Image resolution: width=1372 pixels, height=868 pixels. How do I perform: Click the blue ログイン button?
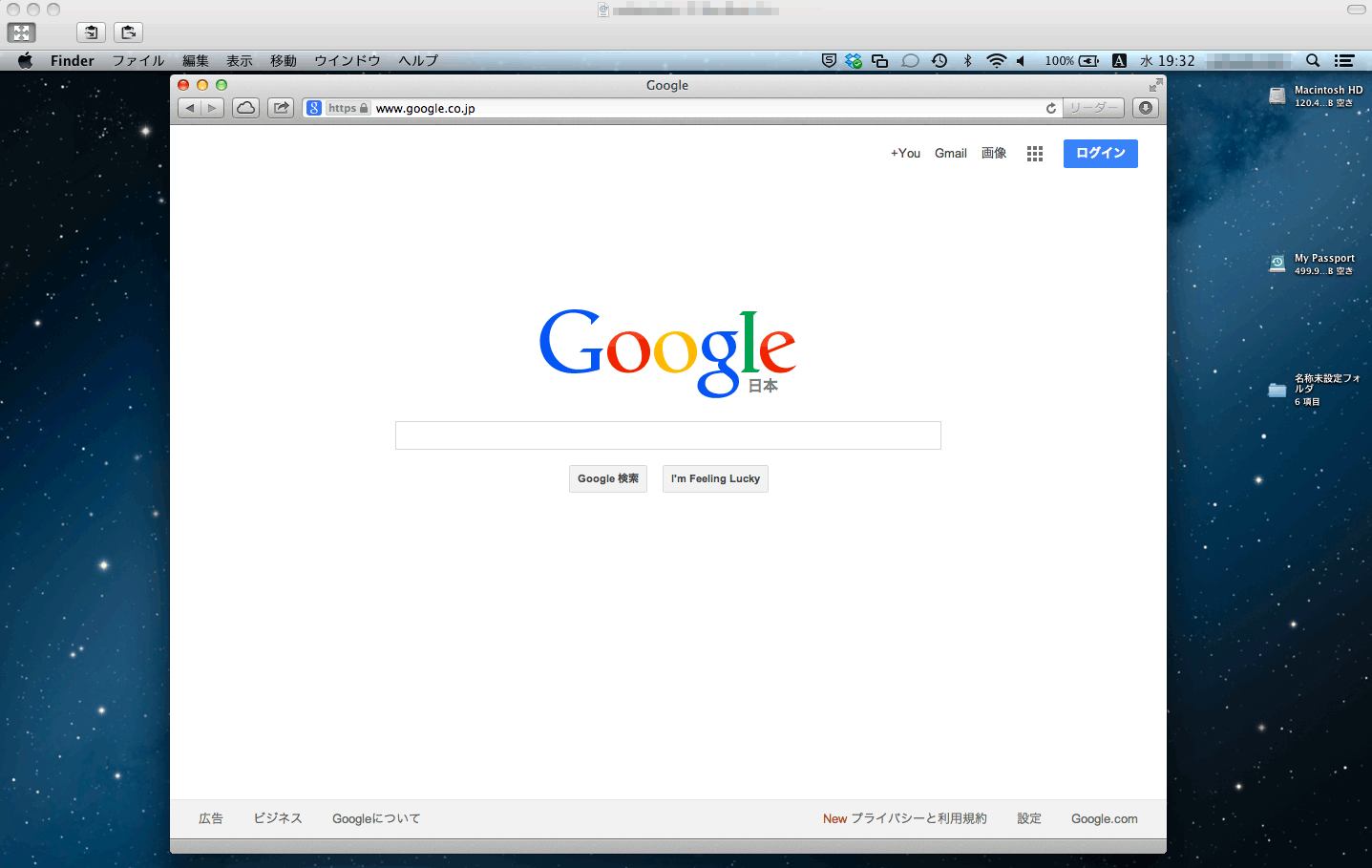click(x=1101, y=154)
